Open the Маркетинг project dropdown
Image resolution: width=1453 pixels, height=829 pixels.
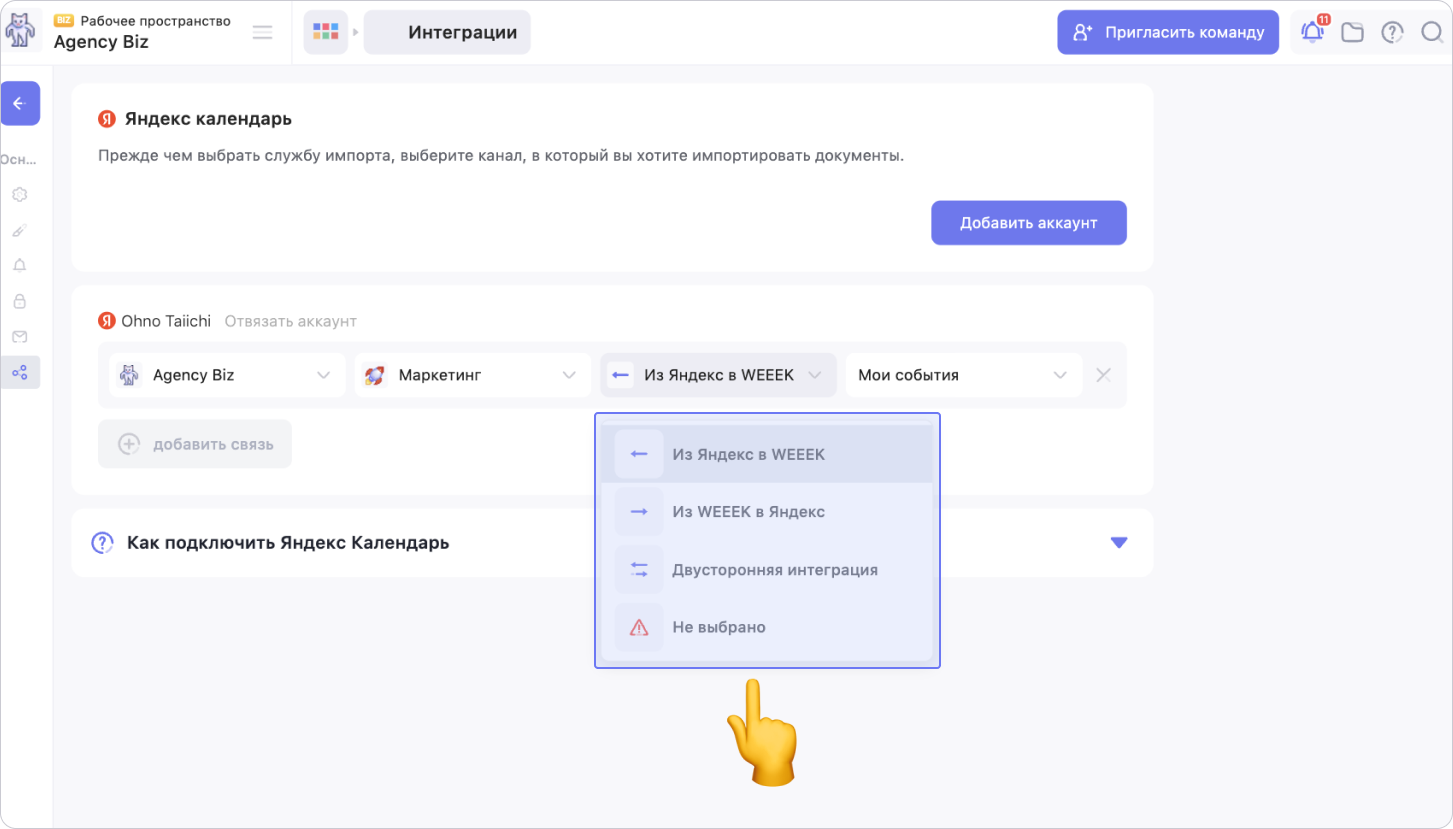click(x=471, y=375)
